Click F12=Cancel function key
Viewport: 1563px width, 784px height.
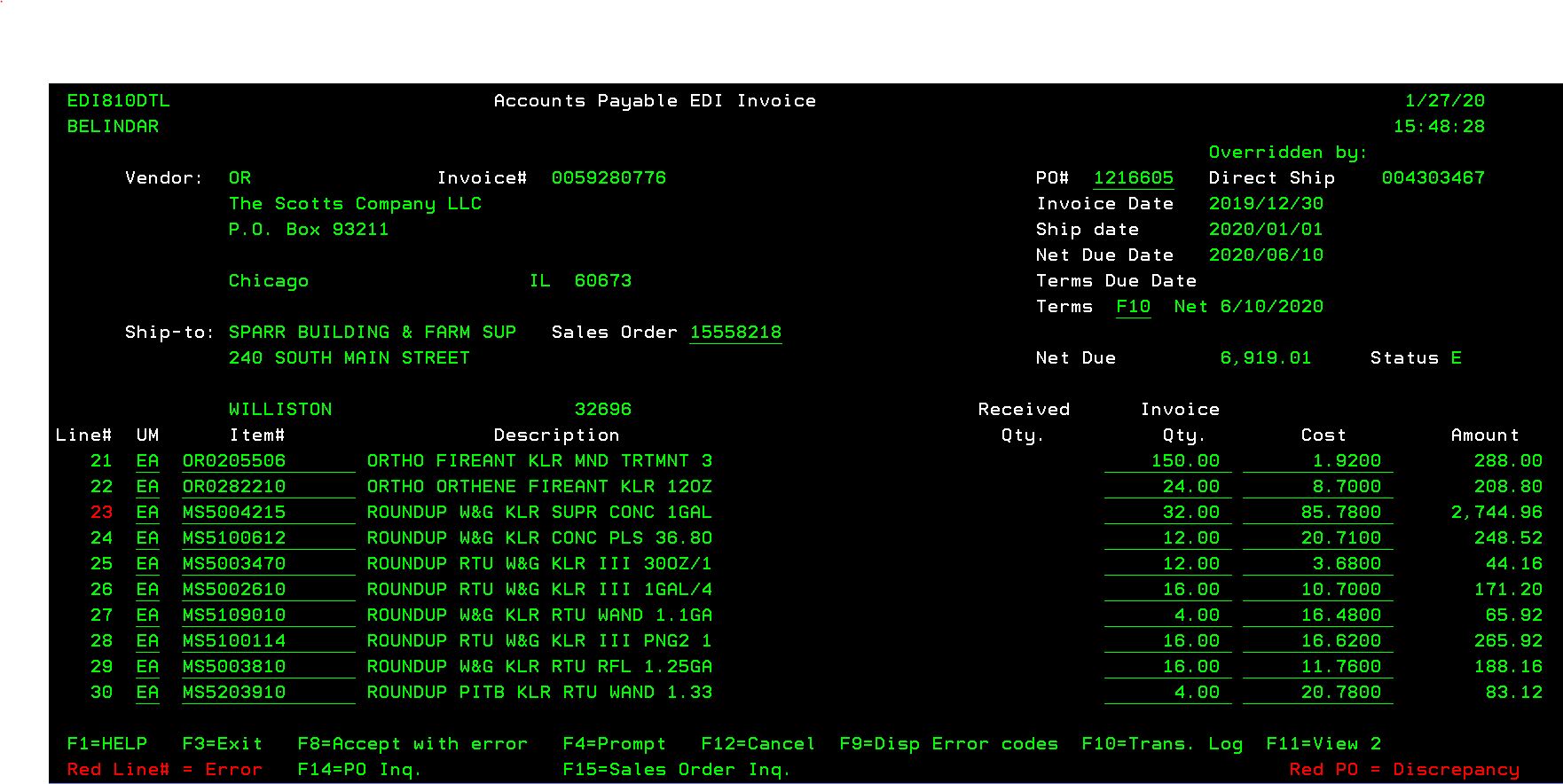point(758,744)
